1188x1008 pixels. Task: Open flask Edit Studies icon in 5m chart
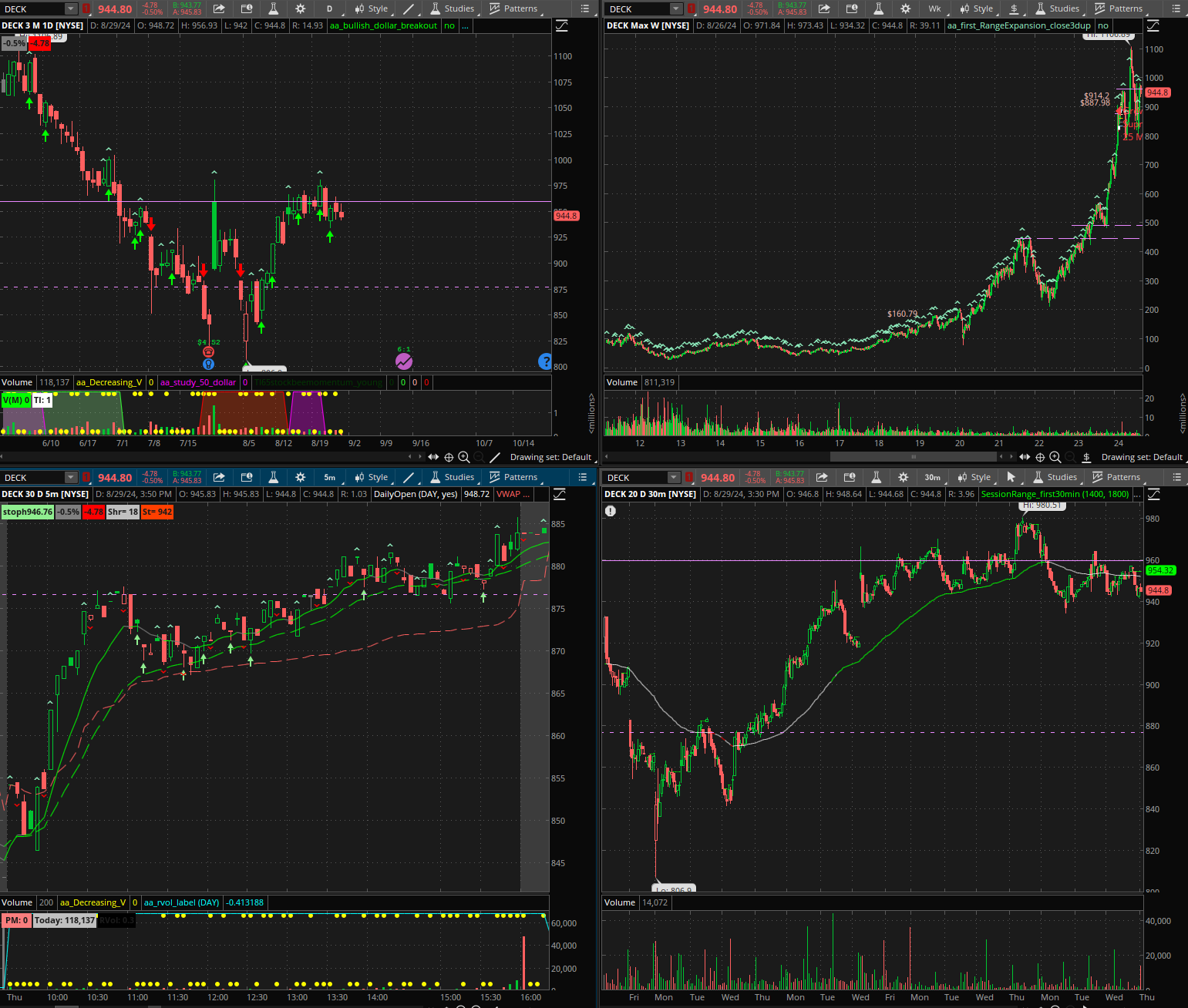tap(273, 477)
